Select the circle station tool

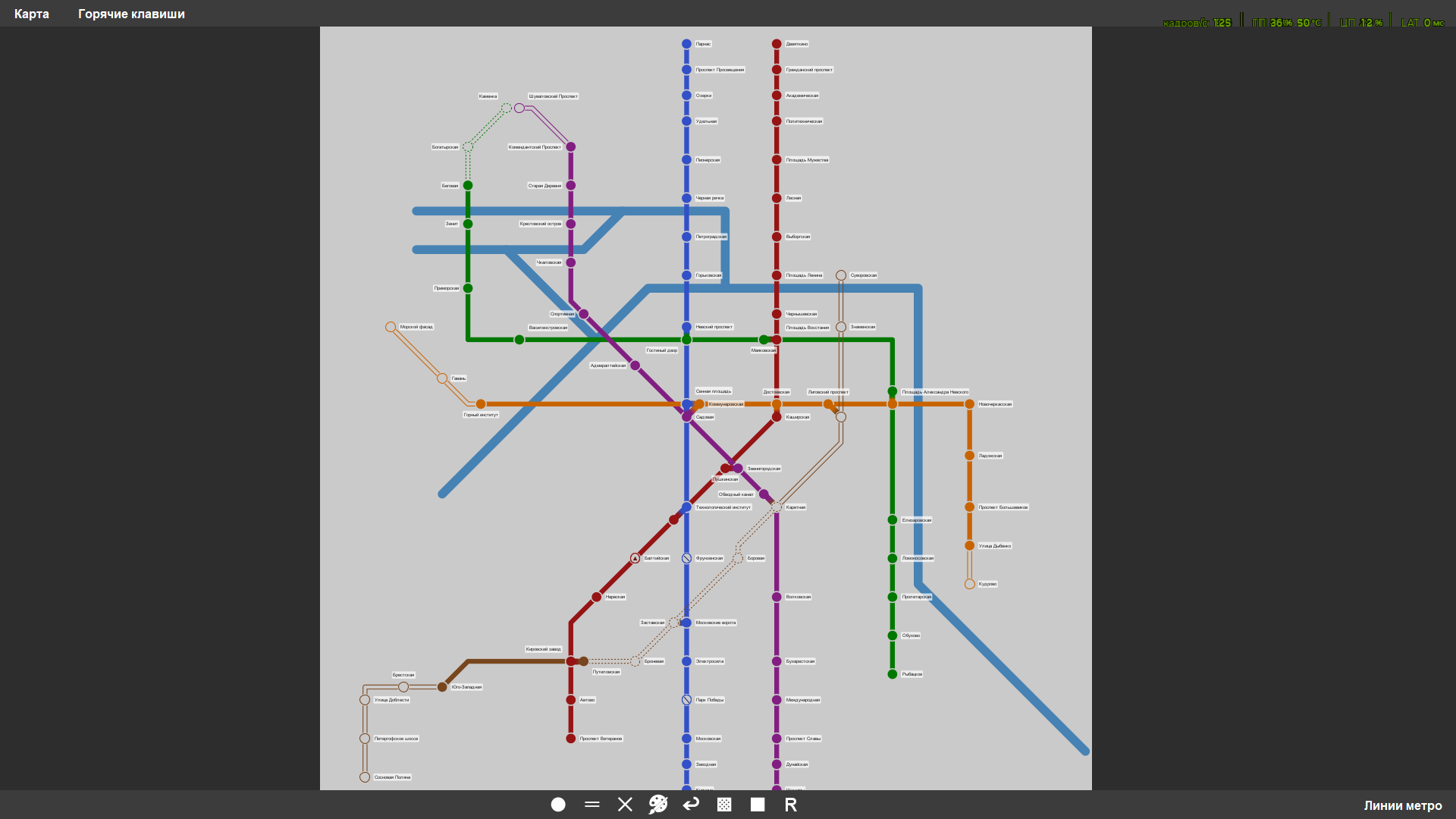coord(558,805)
